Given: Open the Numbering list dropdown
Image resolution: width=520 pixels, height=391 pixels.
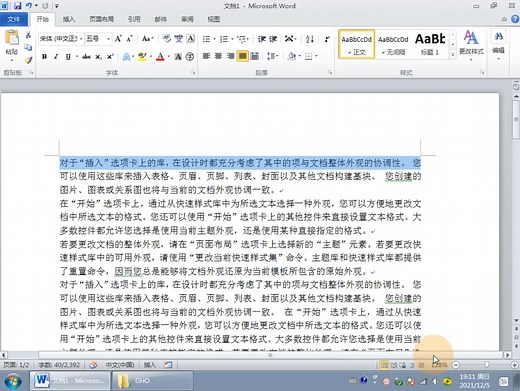Looking at the screenshot, I should (x=232, y=39).
